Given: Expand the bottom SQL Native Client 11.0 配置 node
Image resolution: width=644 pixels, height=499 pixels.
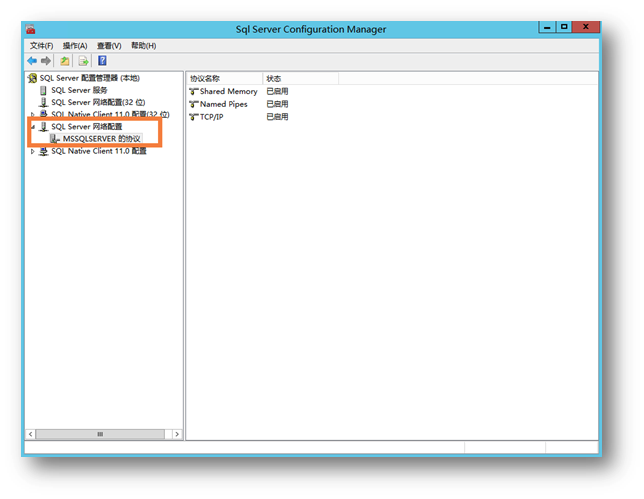Looking at the screenshot, I should click(32, 152).
